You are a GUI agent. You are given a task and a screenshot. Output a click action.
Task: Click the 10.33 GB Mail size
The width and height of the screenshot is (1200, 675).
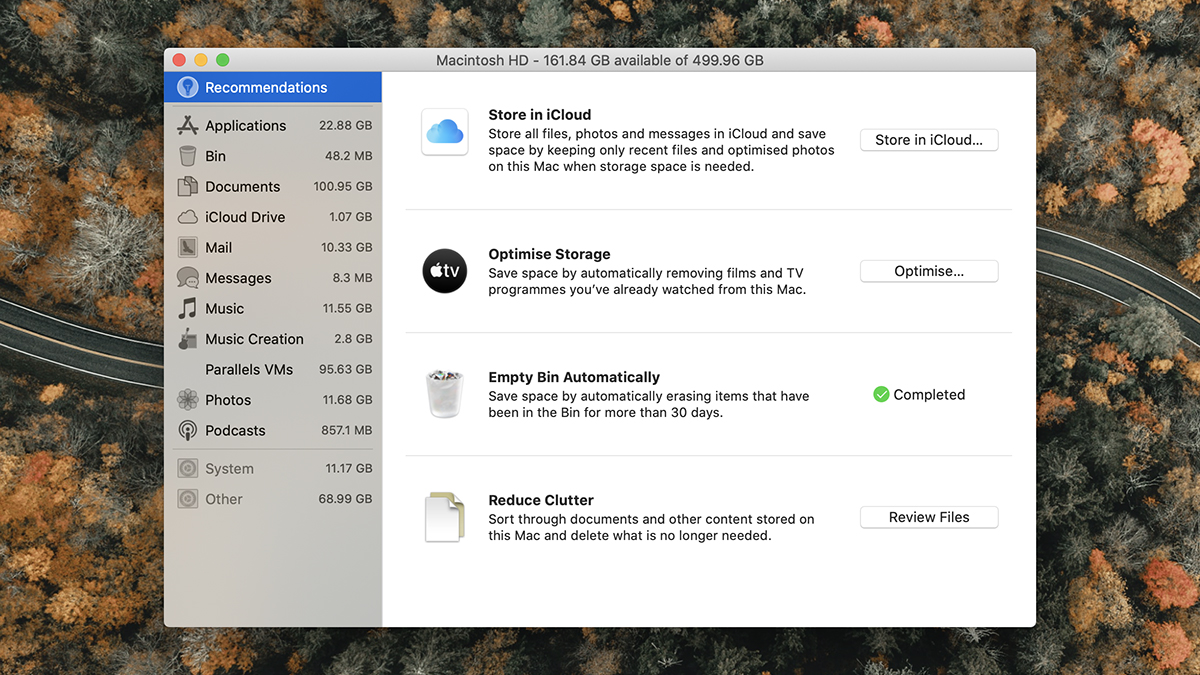click(x=346, y=247)
